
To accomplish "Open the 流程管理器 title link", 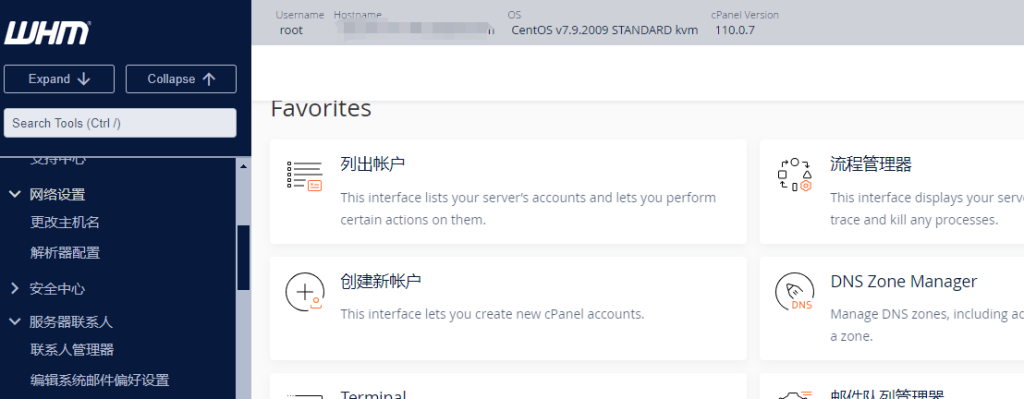I will point(871,163).
